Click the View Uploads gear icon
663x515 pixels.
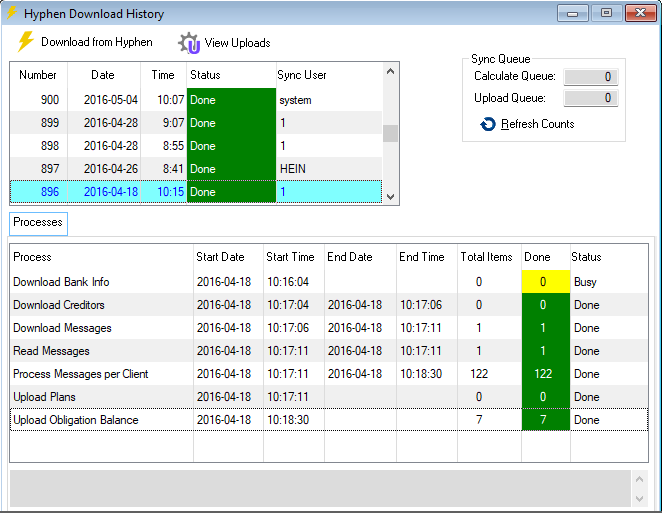189,43
